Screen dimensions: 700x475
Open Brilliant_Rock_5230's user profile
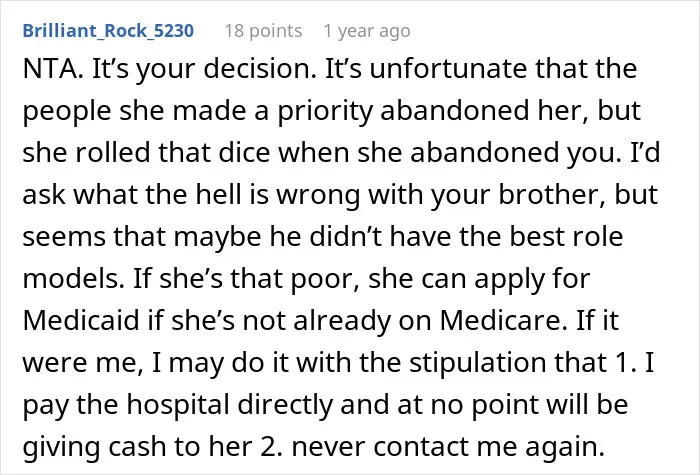pos(108,31)
